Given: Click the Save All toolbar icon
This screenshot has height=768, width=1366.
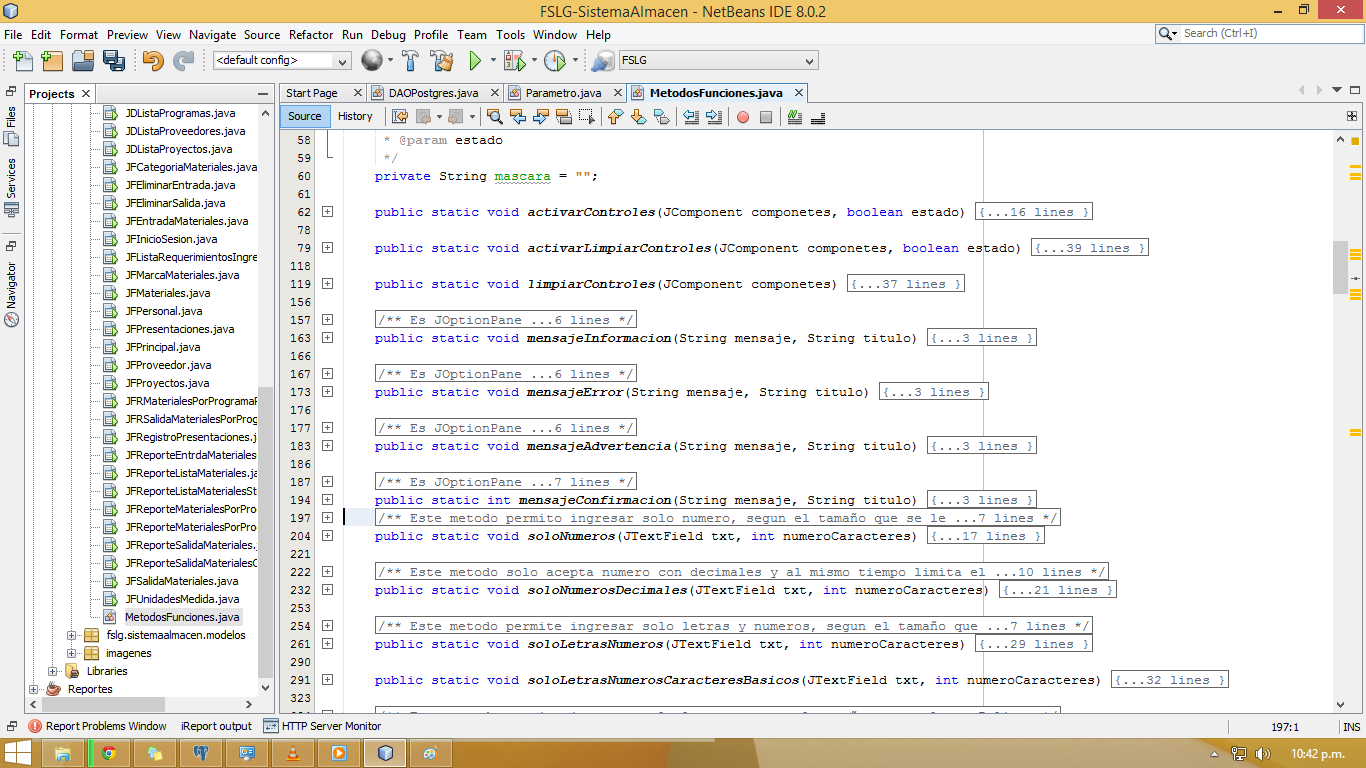Looking at the screenshot, I should (114, 60).
